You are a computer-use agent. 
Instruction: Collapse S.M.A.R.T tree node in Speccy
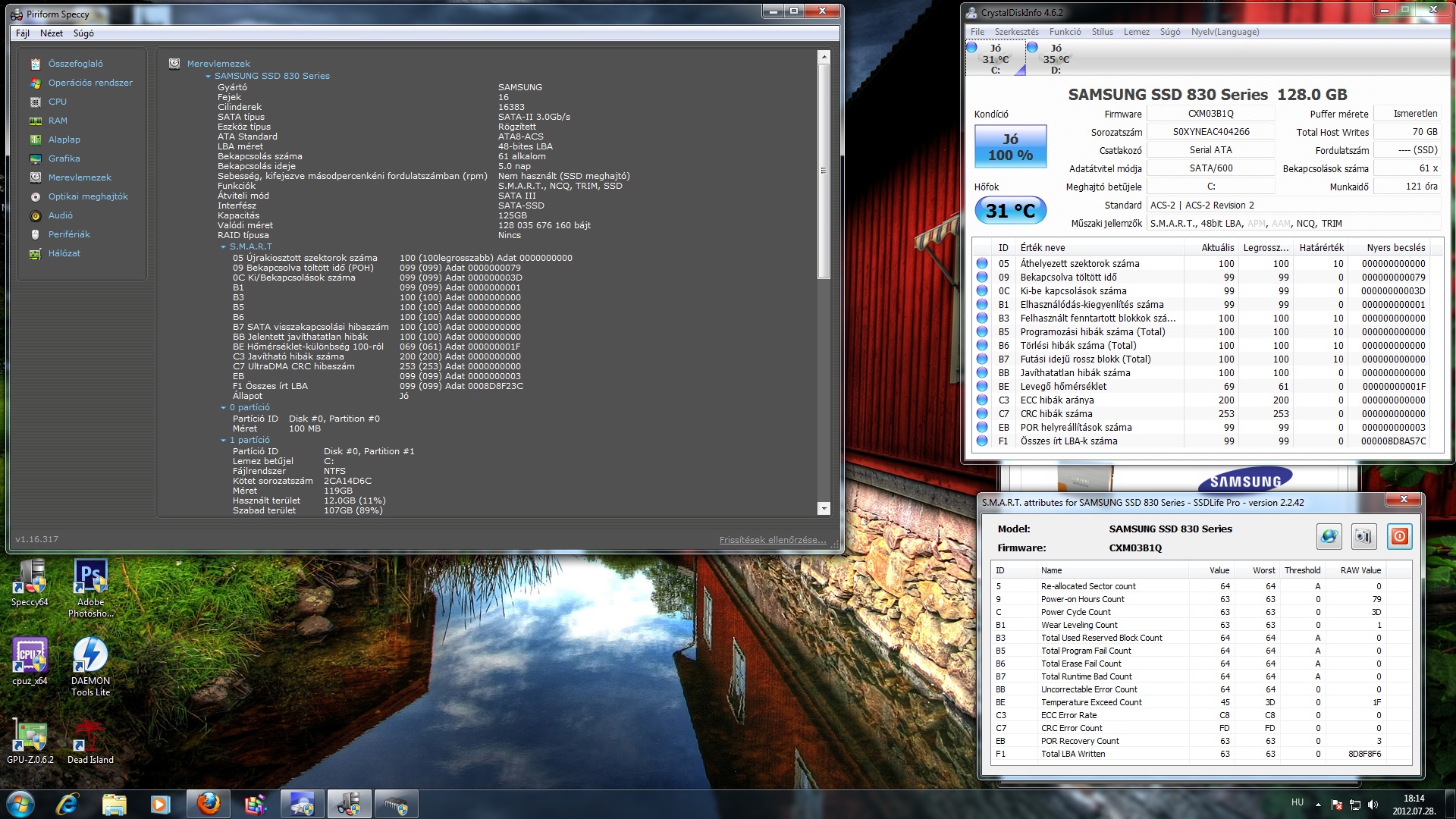[223, 247]
